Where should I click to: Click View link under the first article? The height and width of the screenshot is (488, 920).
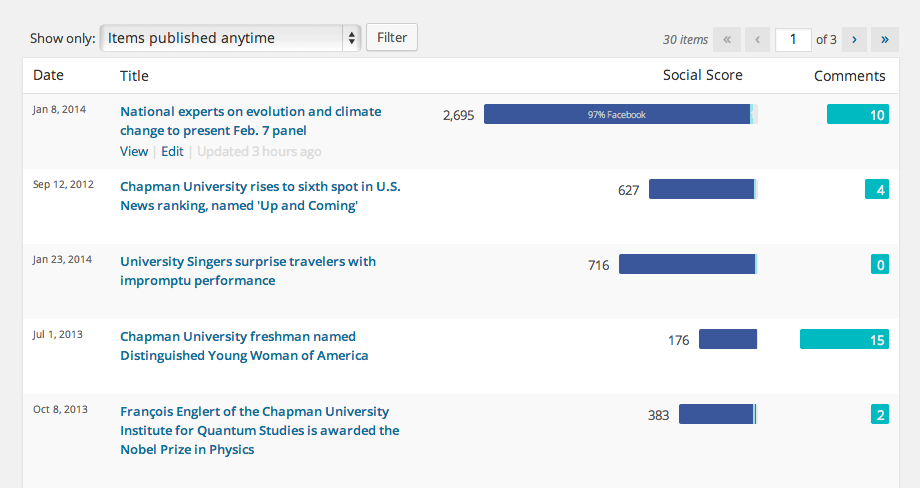pos(133,152)
